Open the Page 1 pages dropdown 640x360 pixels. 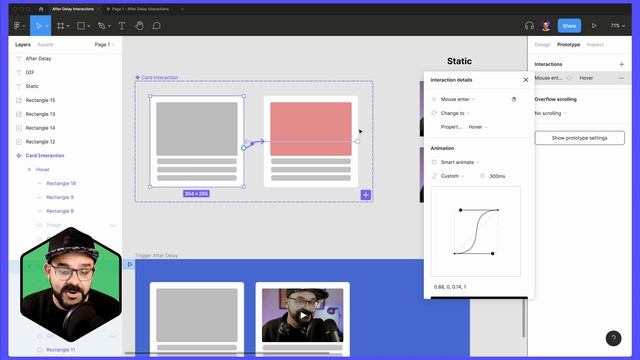click(x=104, y=44)
